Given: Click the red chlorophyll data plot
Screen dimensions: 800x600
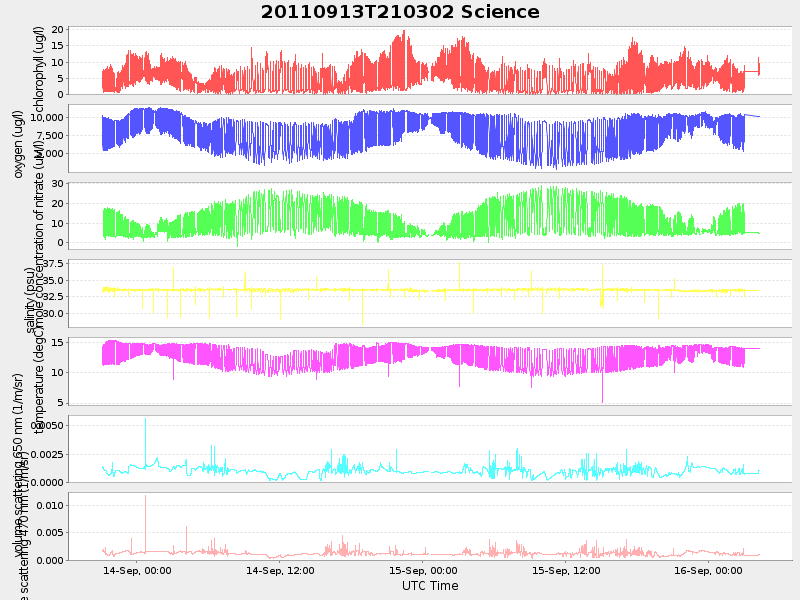Looking at the screenshot, I should pos(430,61).
